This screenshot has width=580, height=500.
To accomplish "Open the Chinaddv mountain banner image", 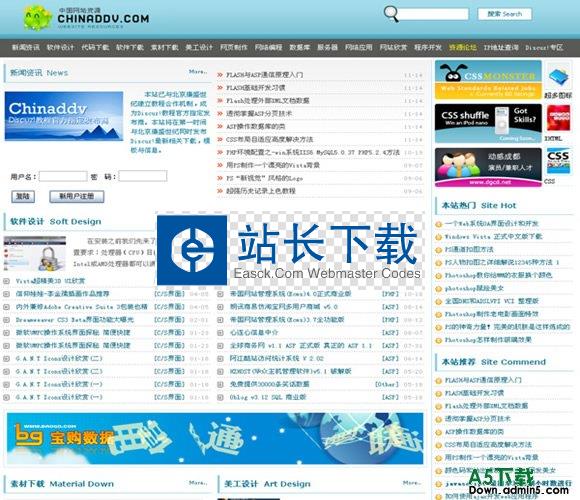I will coord(64,116).
